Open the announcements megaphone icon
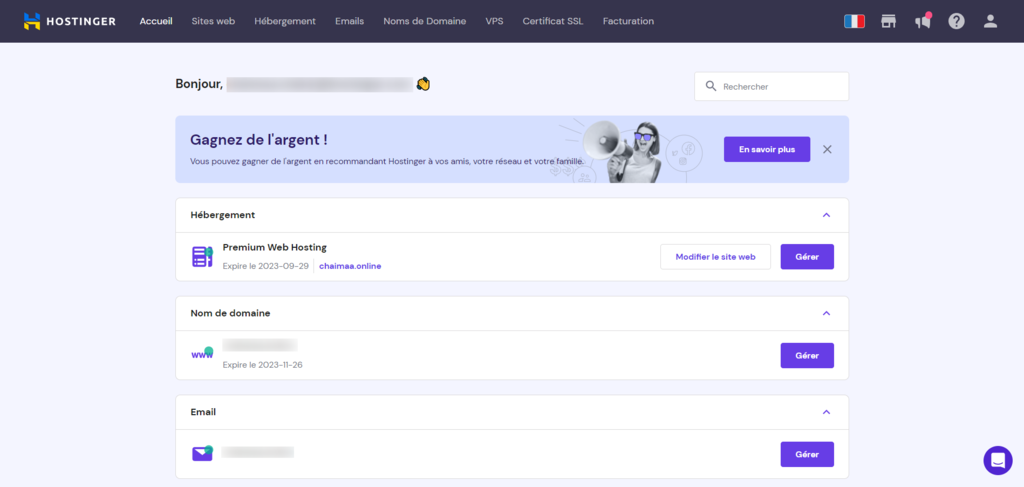The height and width of the screenshot is (487, 1024). point(923,21)
